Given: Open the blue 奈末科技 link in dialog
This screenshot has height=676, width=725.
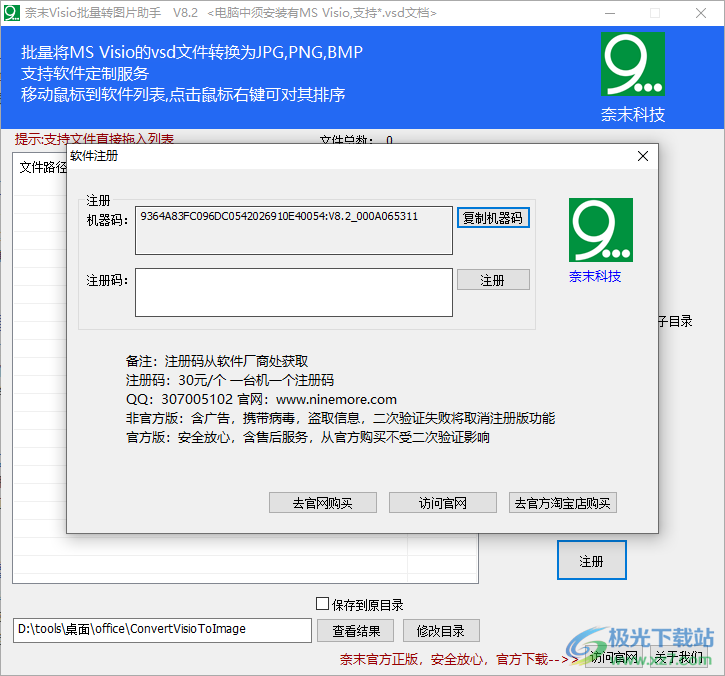Looking at the screenshot, I should (595, 277).
